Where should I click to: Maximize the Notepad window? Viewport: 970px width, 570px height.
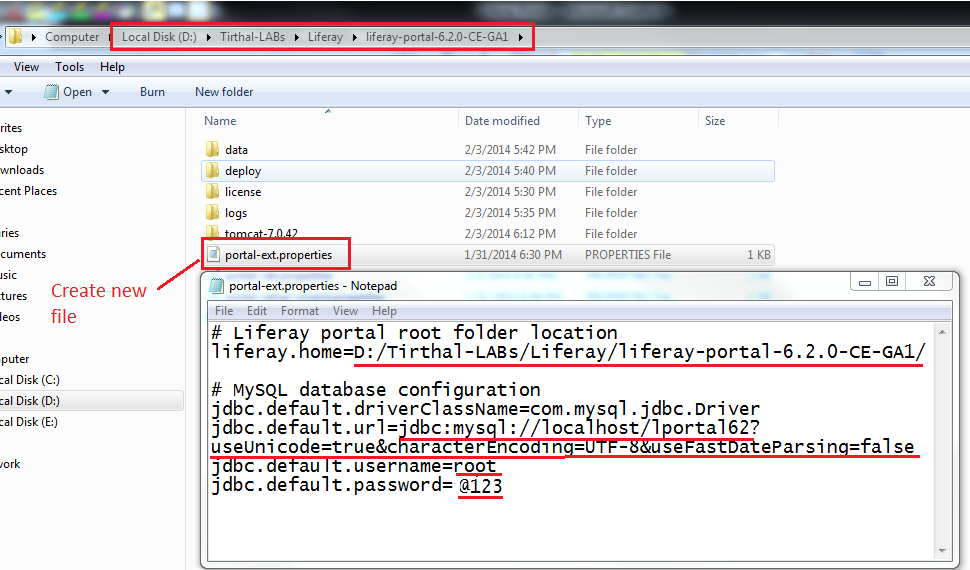tap(891, 282)
